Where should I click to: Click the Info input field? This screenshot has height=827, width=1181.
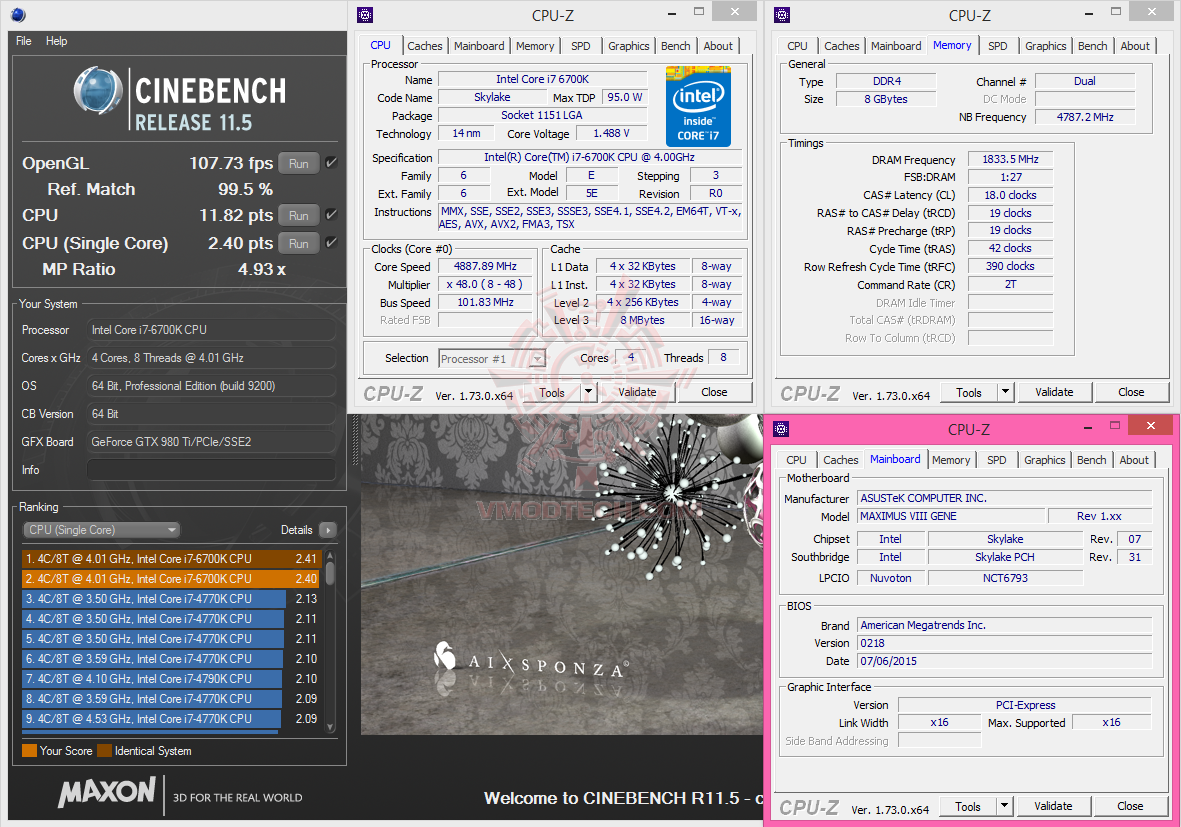pos(212,470)
